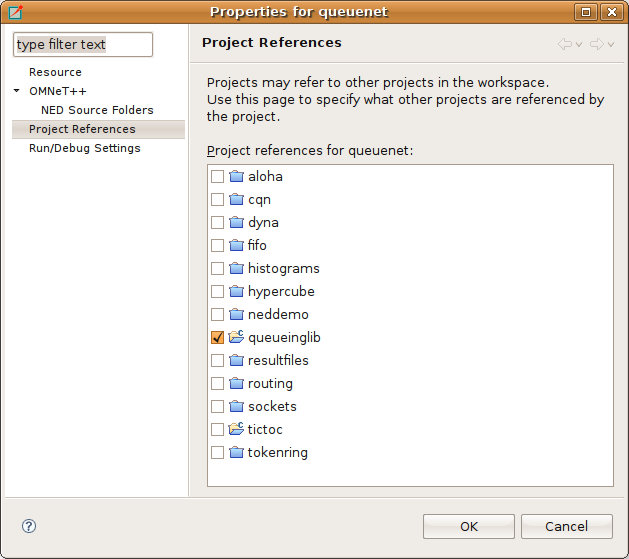The height and width of the screenshot is (559, 629).
Task: Collapse the OMNeT++ tree node
Action: (16, 91)
